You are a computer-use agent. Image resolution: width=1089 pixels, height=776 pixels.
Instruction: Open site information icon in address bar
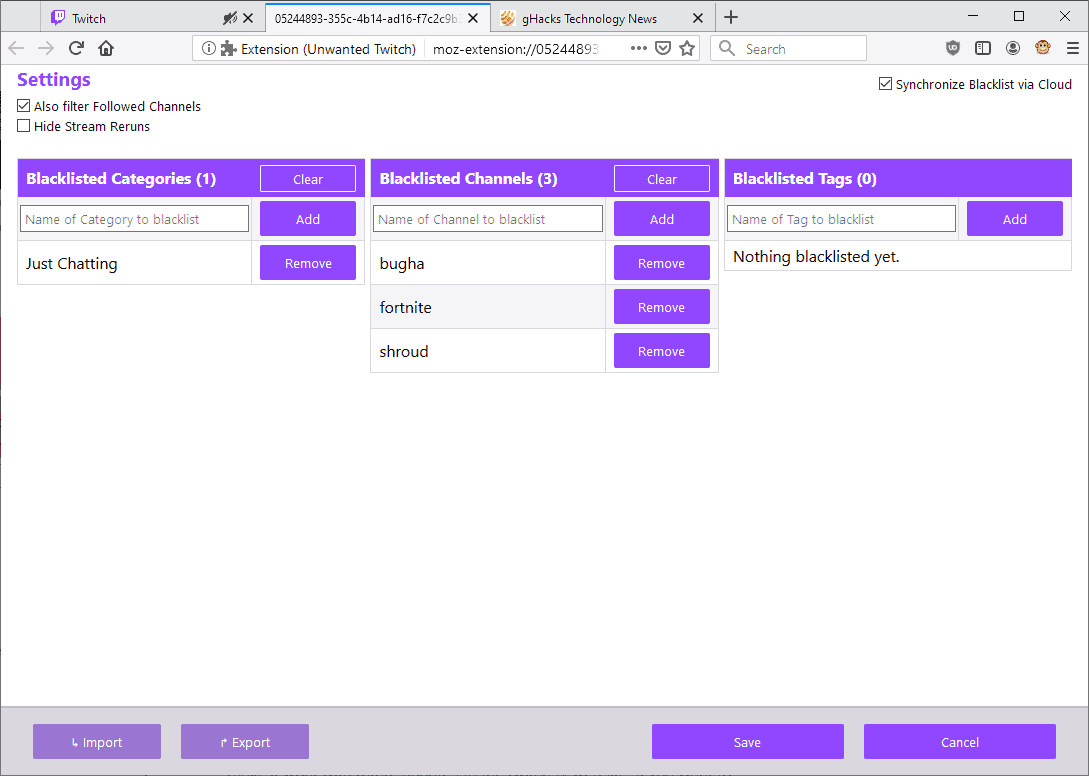208,49
